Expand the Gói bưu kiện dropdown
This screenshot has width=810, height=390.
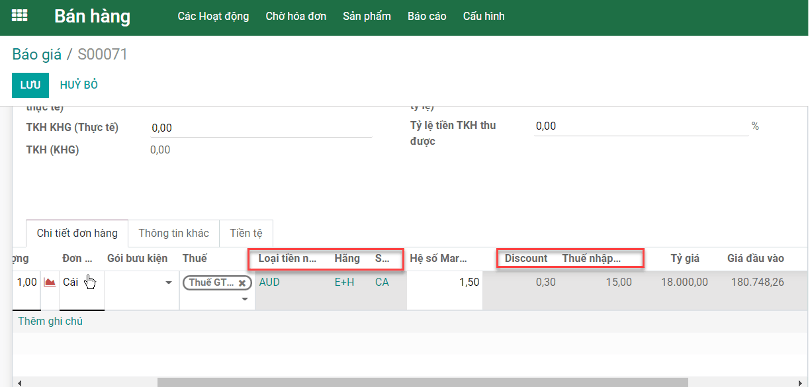168,283
